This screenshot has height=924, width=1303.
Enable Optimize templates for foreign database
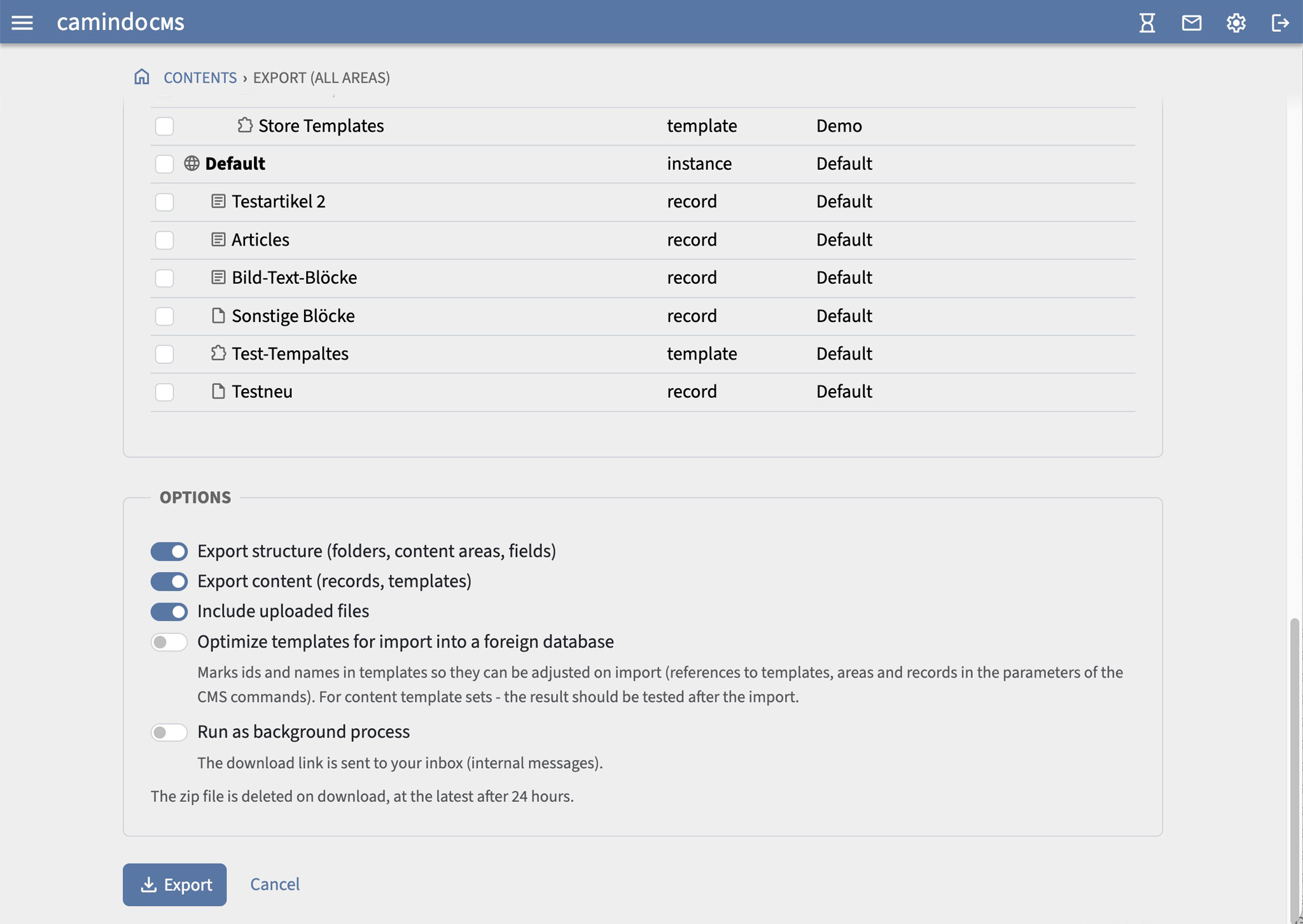[x=169, y=642]
